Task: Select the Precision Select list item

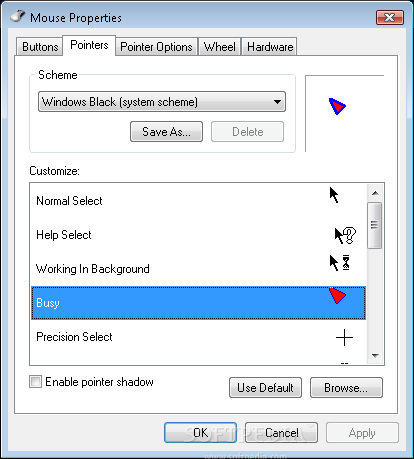Action: pyautogui.click(x=199, y=337)
